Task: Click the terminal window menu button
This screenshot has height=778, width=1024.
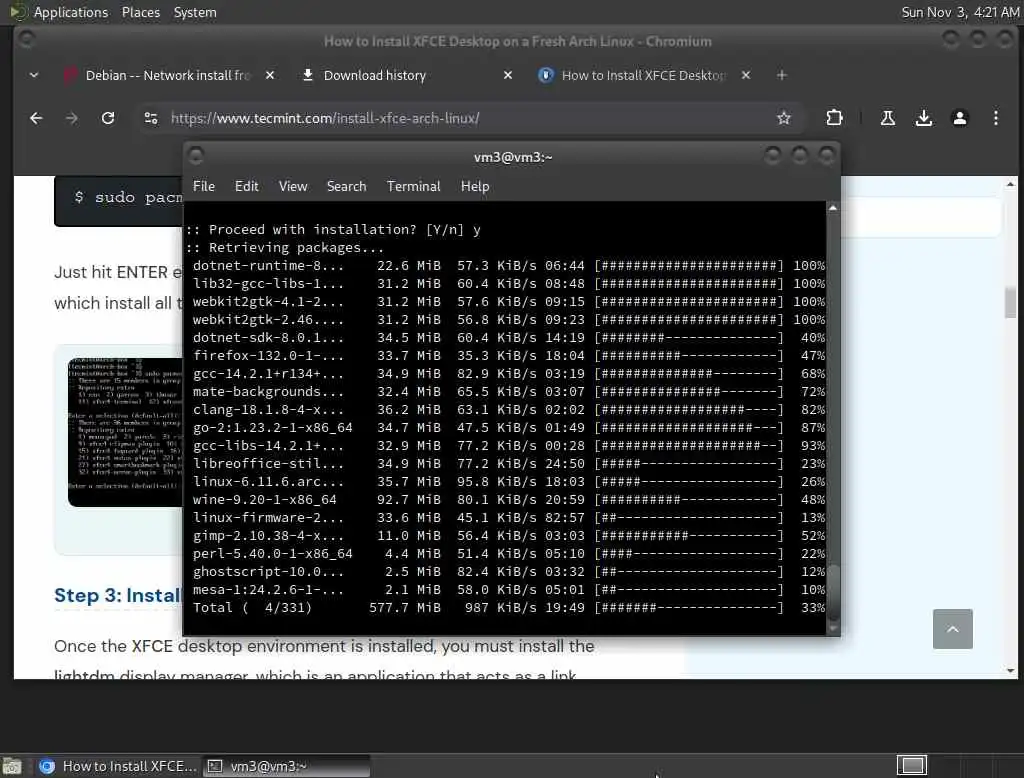Action: pos(195,155)
